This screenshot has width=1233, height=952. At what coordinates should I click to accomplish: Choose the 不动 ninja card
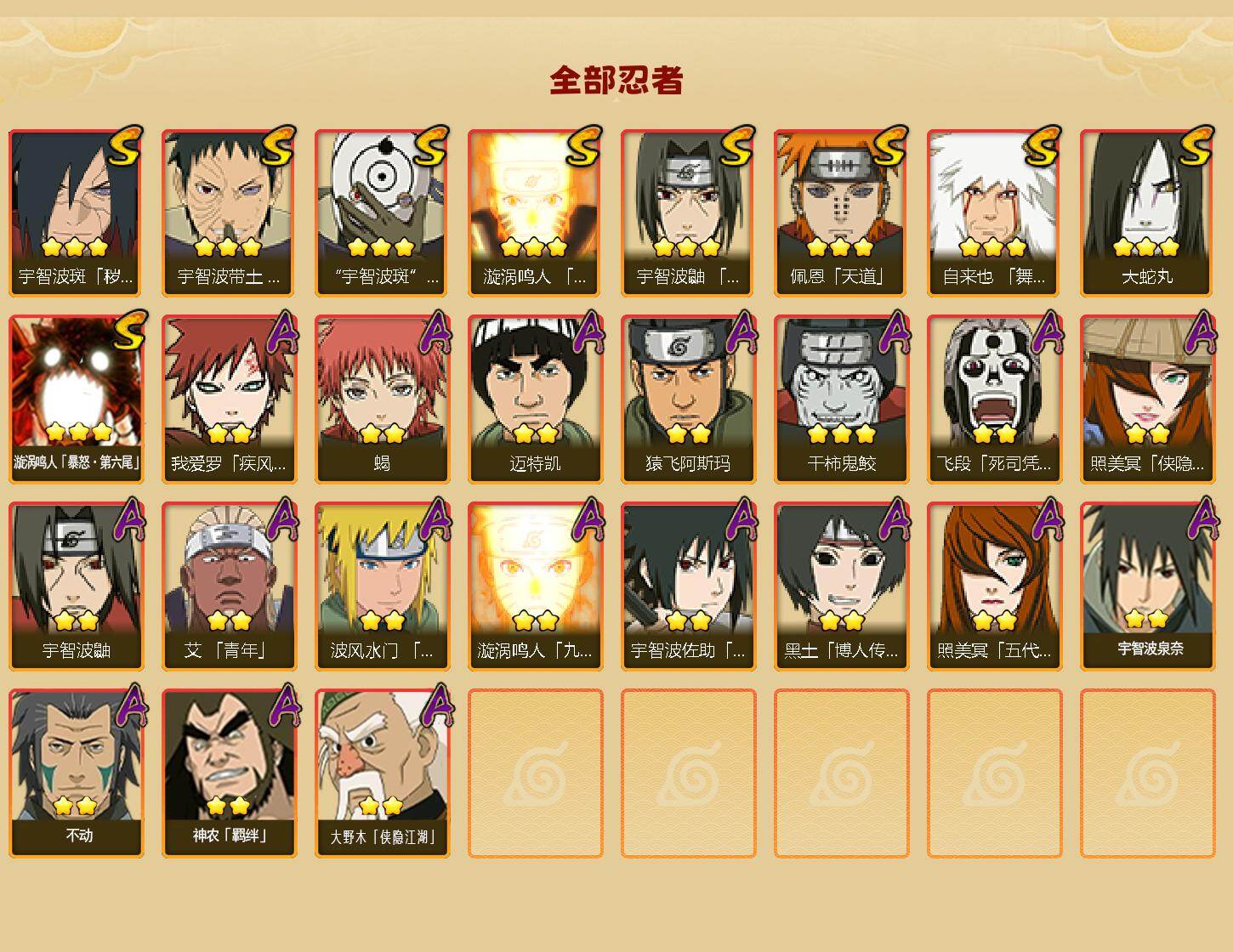76,773
